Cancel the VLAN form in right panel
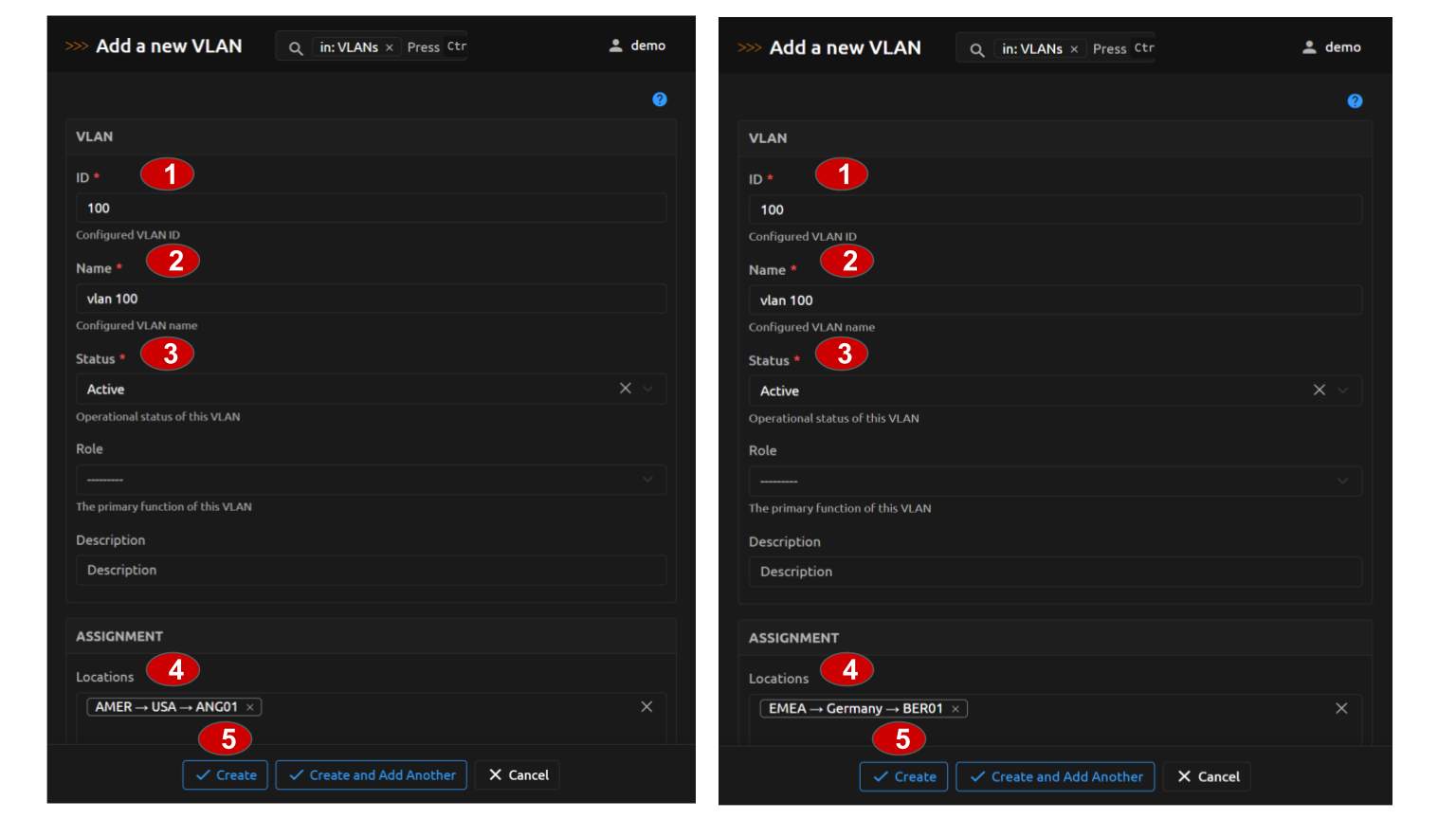Viewport: 1456px width, 819px height. click(x=1208, y=777)
